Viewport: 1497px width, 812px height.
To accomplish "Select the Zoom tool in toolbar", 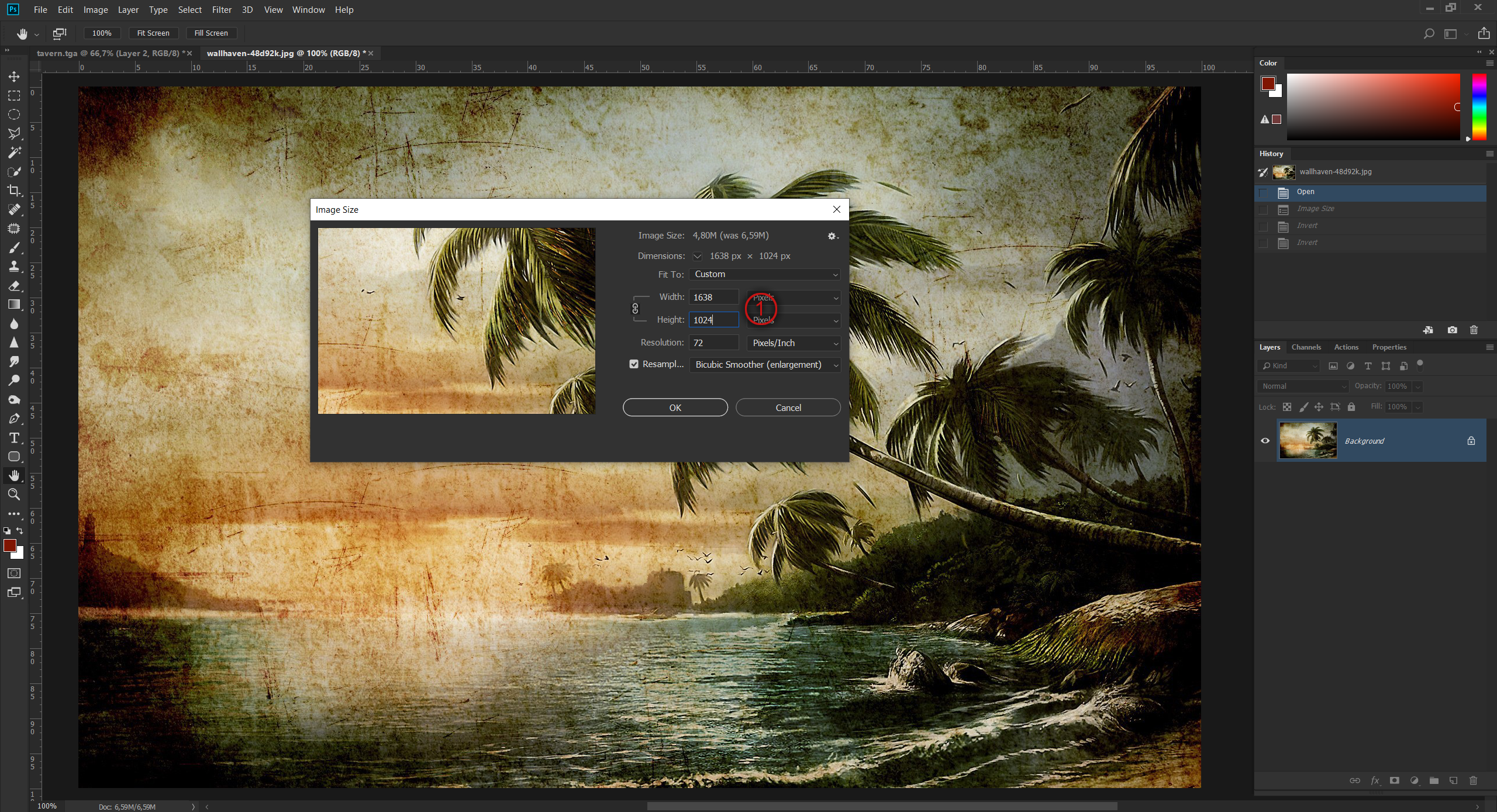I will click(x=14, y=495).
